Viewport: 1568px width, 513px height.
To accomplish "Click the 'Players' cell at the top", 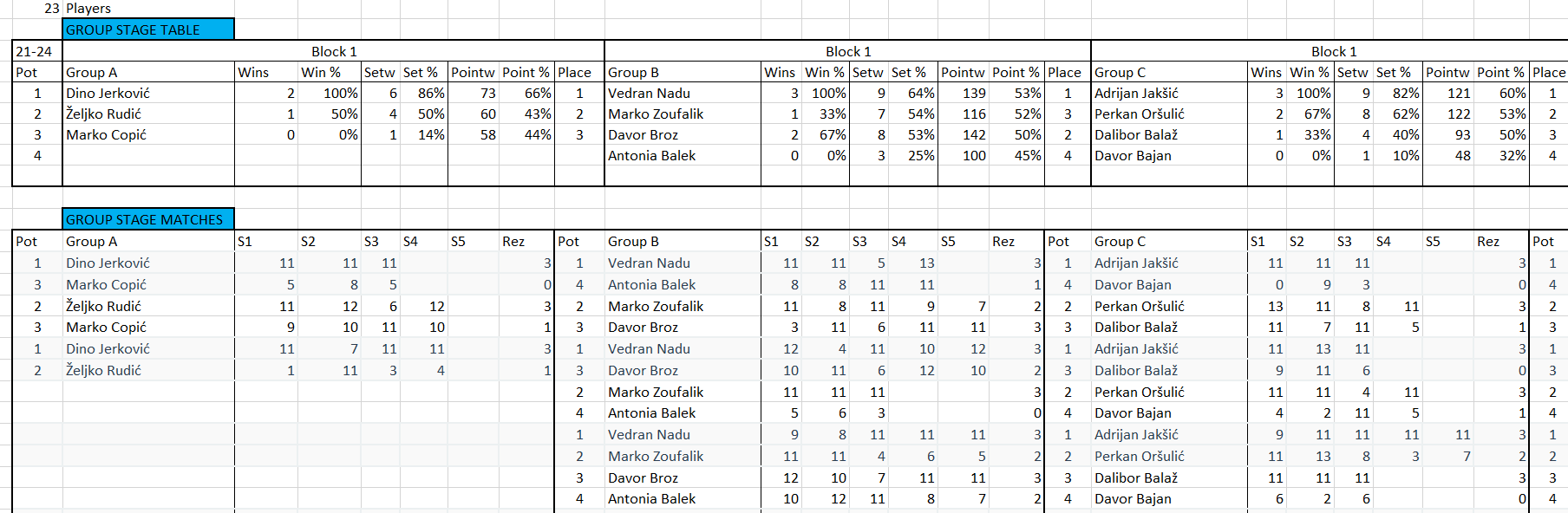I will (88, 9).
